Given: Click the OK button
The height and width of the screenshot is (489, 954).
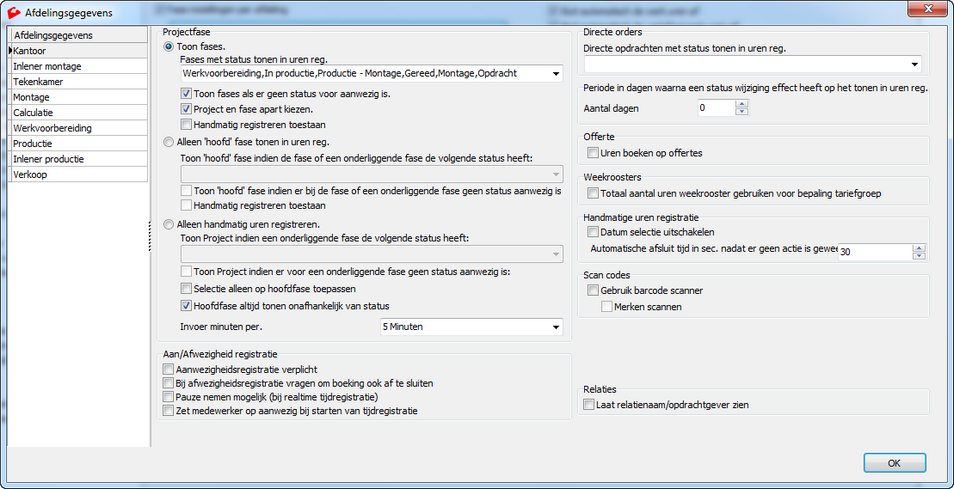Looking at the screenshot, I should (x=894, y=463).
